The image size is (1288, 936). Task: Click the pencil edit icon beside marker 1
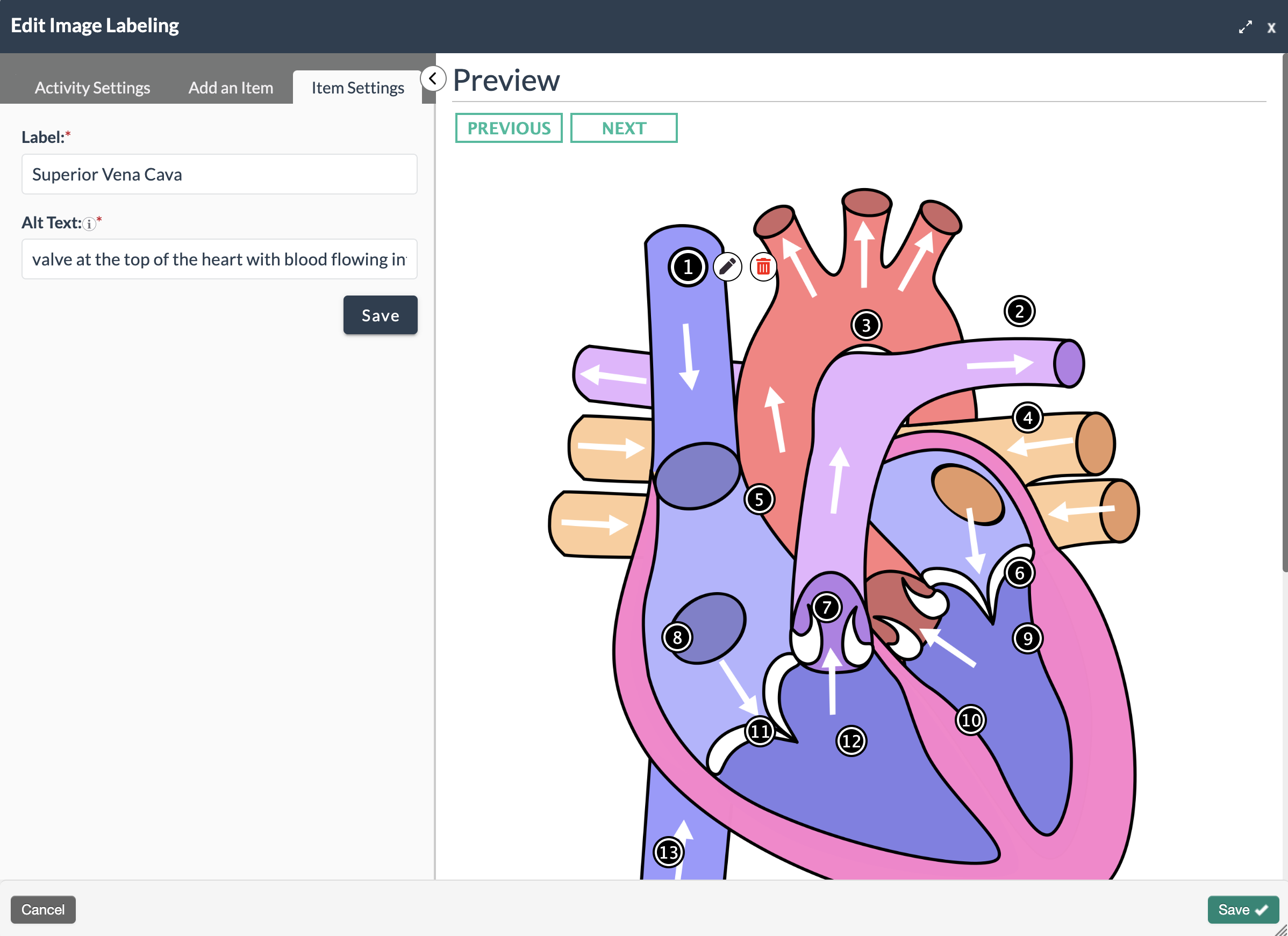727,267
